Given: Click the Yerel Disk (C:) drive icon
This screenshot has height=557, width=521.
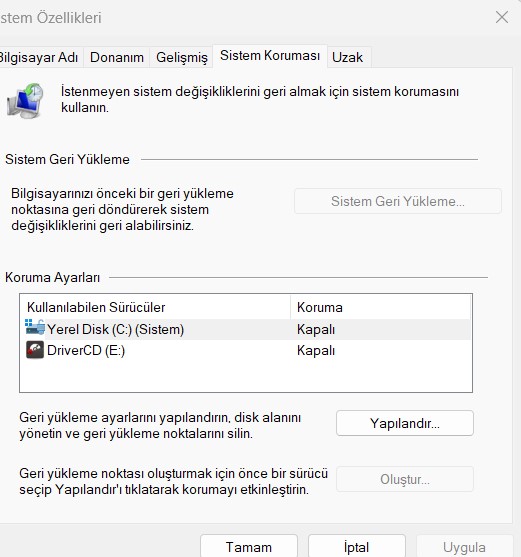Looking at the screenshot, I should click(35, 327).
